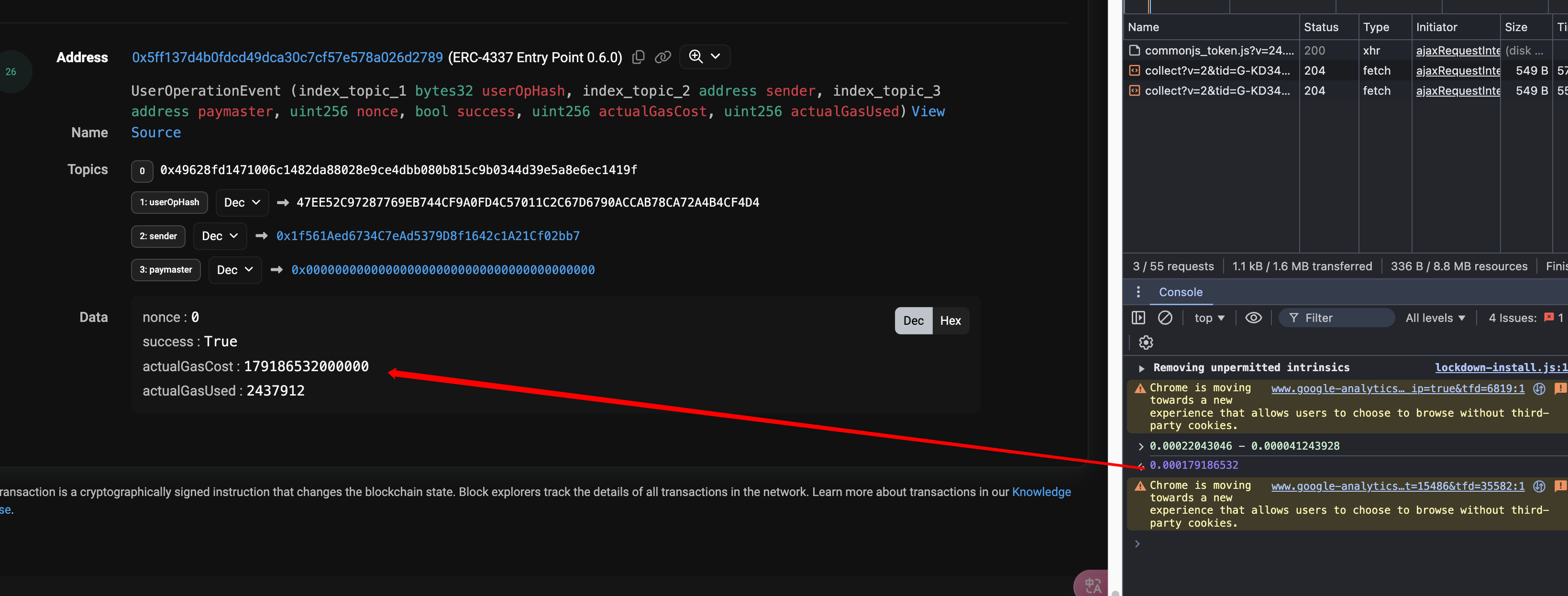Open the DevTools drawer three-dot menu
Image resolution: width=1568 pixels, height=596 pixels.
tap(1137, 292)
